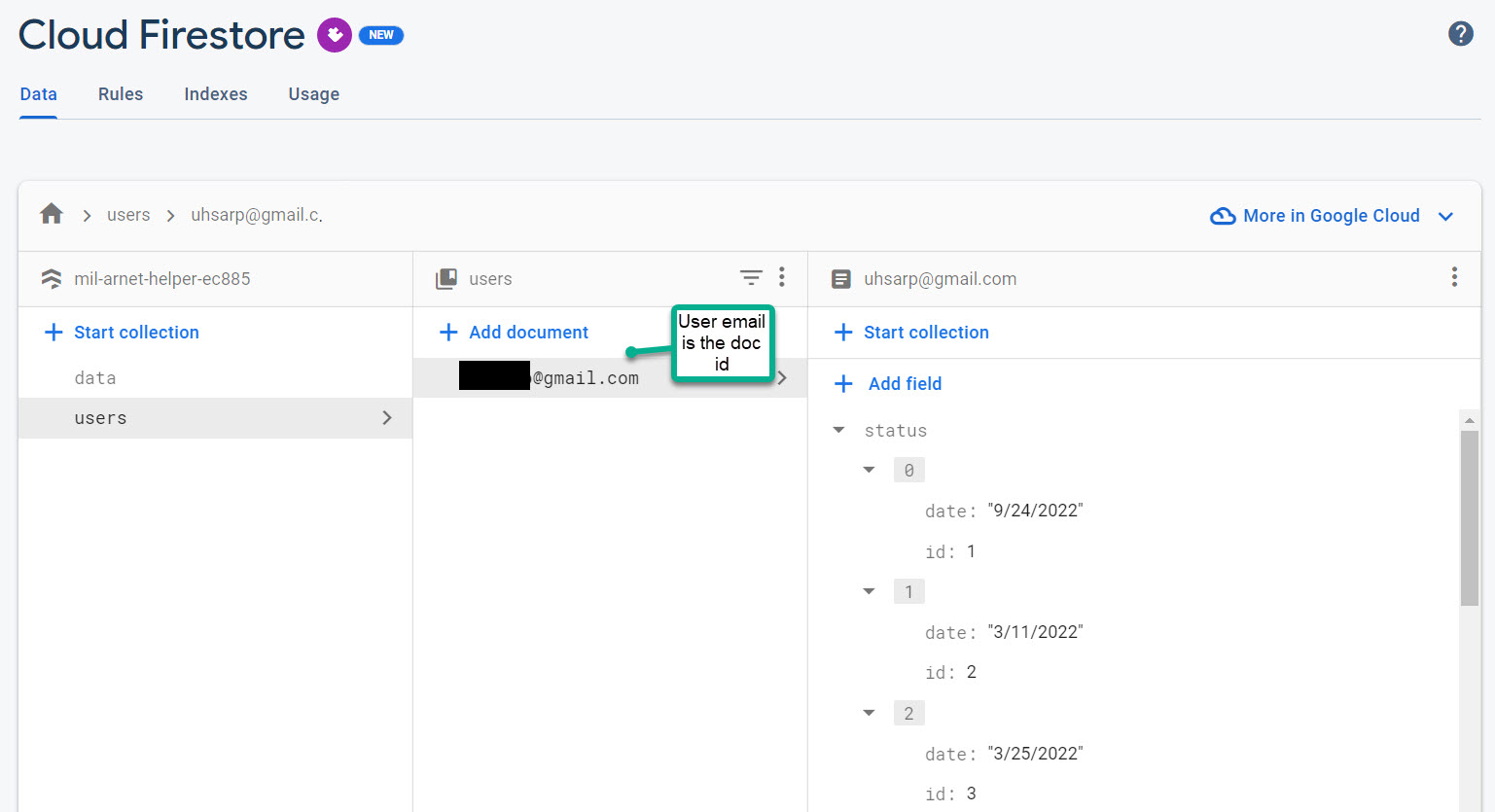Click the cloud icon beside More in Google Cloud
The width and height of the screenshot is (1495, 812).
coord(1223,216)
